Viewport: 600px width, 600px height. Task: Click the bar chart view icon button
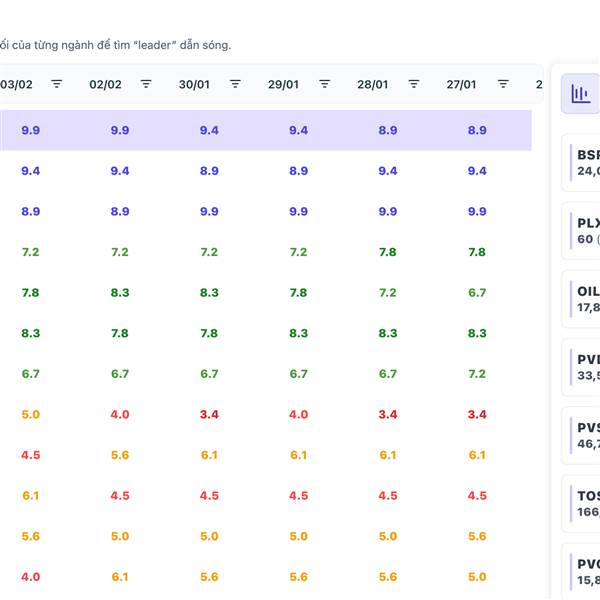pos(580,94)
